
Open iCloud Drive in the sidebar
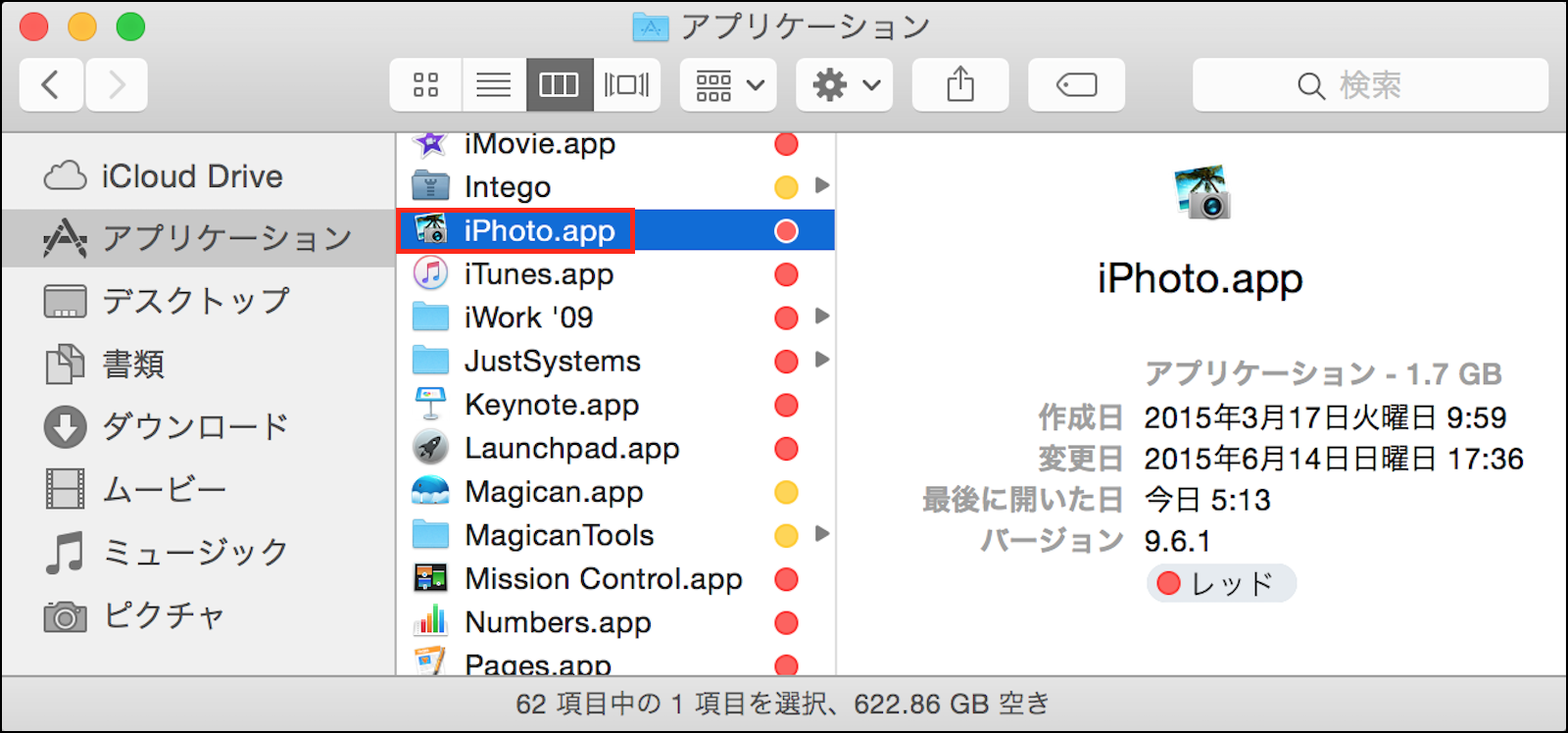pos(198,176)
